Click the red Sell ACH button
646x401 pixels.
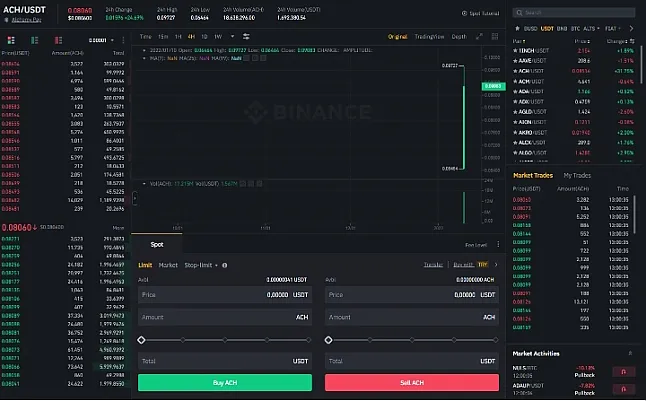click(412, 383)
